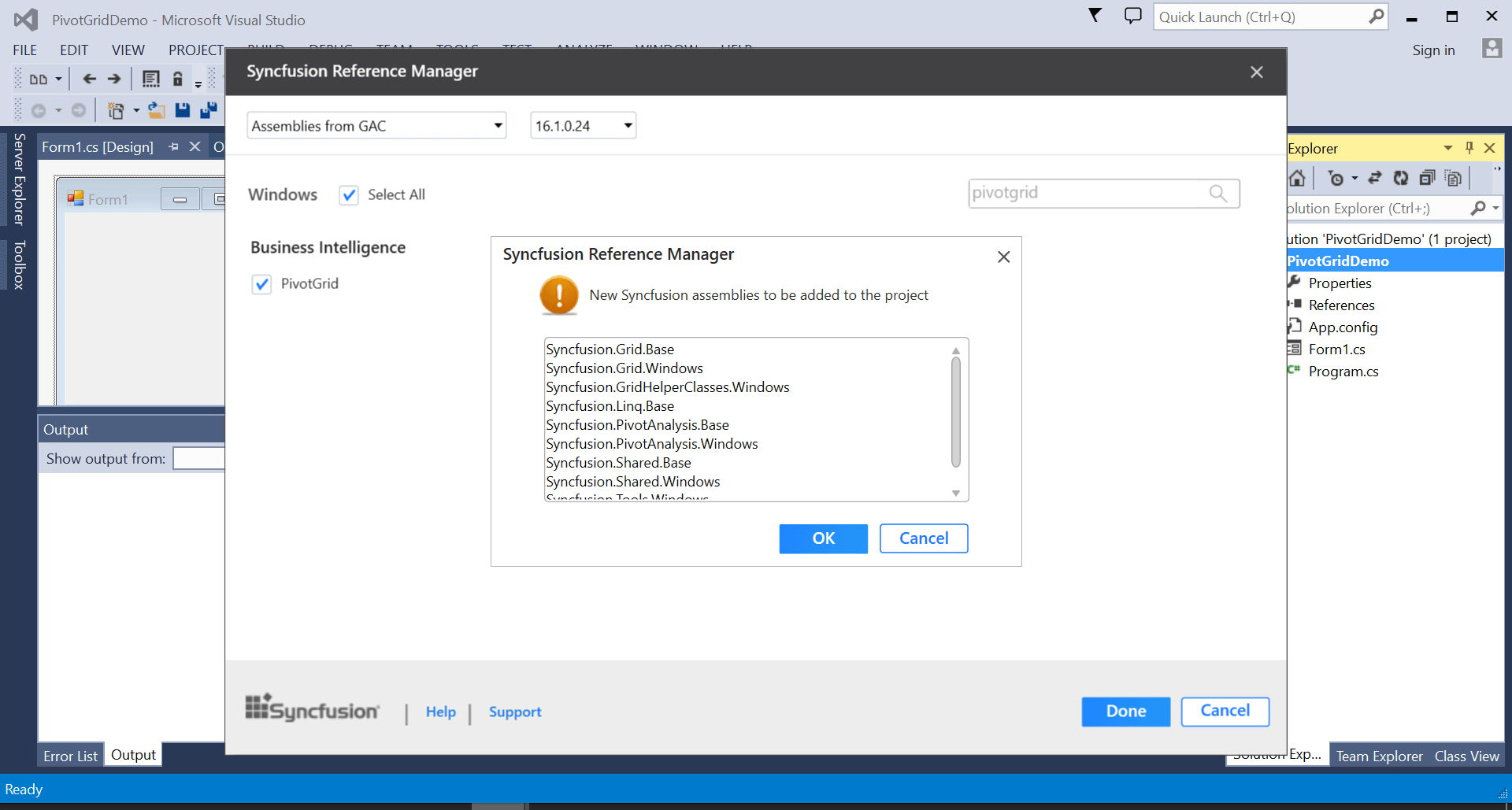The width and height of the screenshot is (1512, 810).
Task: Click the two-pages layout toolbar icon
Action: click(x=38, y=79)
